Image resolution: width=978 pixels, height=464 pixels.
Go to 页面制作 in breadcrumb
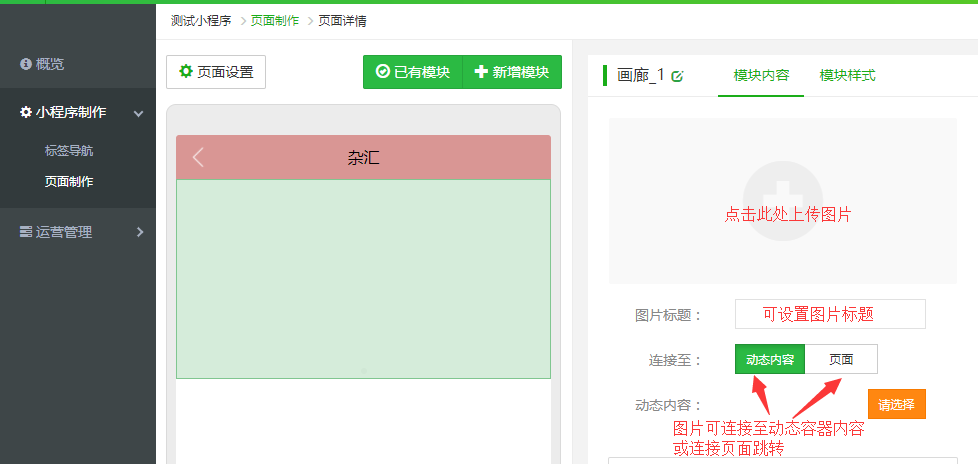tap(275, 20)
